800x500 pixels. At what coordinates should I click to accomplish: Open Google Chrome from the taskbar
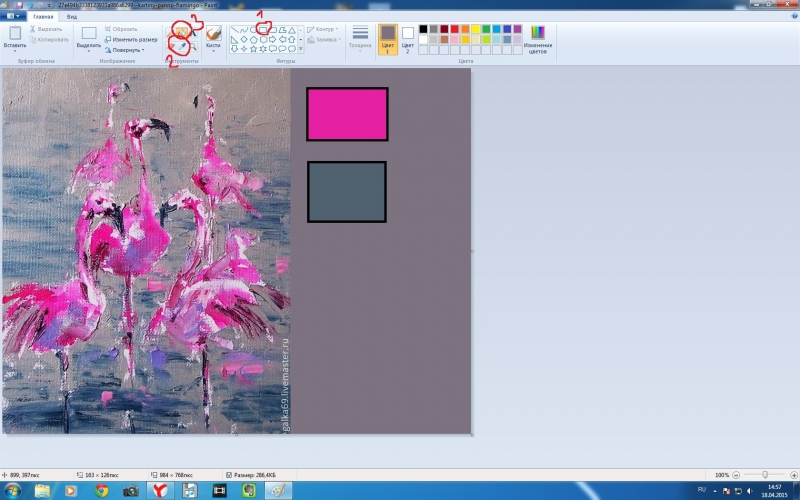tap(101, 490)
